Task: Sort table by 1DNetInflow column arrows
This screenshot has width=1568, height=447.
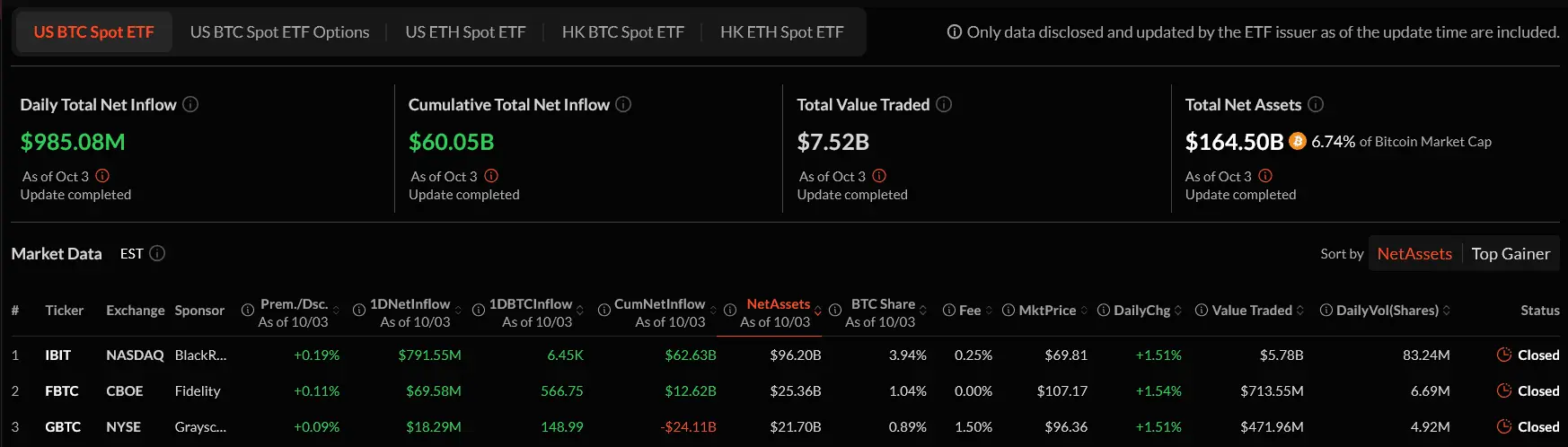Action: 458,311
